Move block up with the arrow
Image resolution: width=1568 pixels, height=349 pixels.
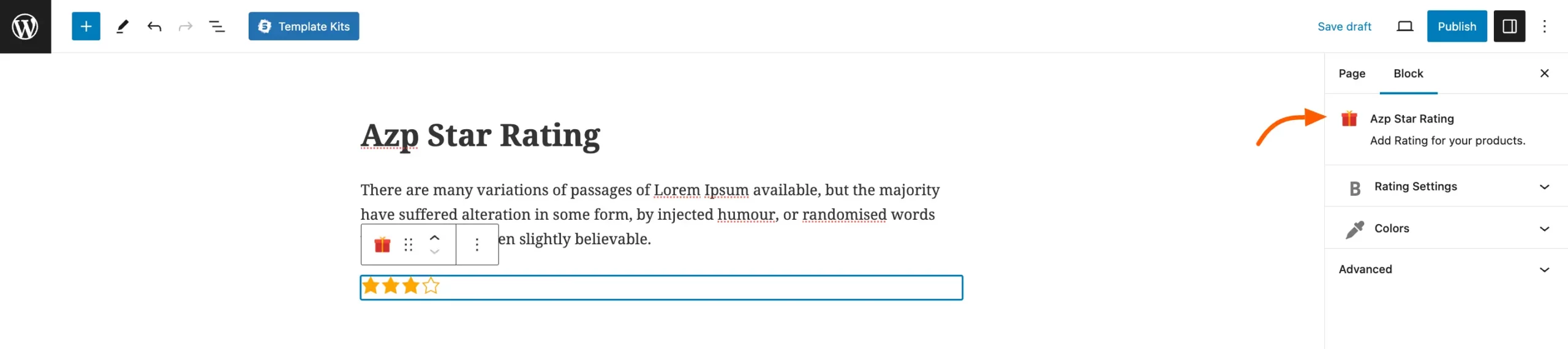(434, 238)
